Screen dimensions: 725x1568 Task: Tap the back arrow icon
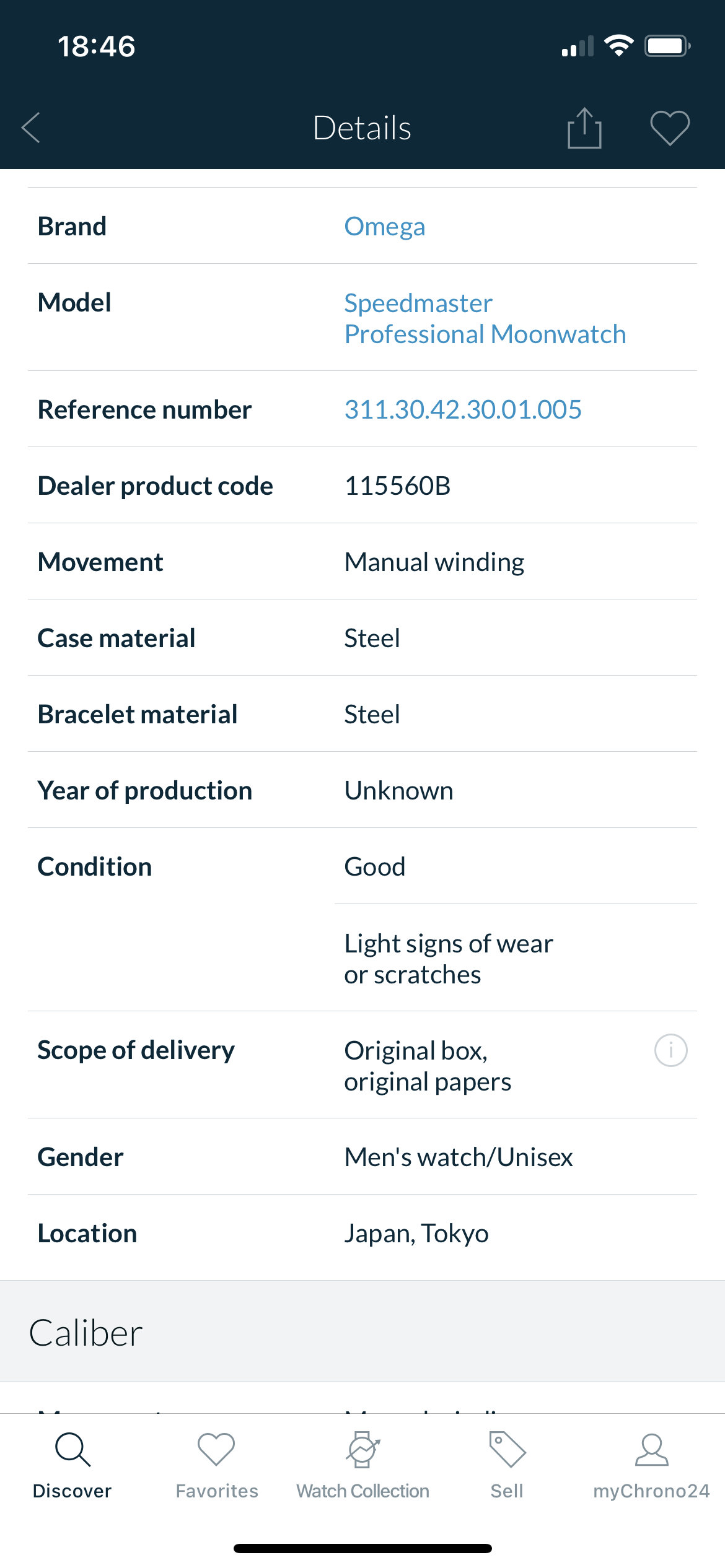coord(31,128)
